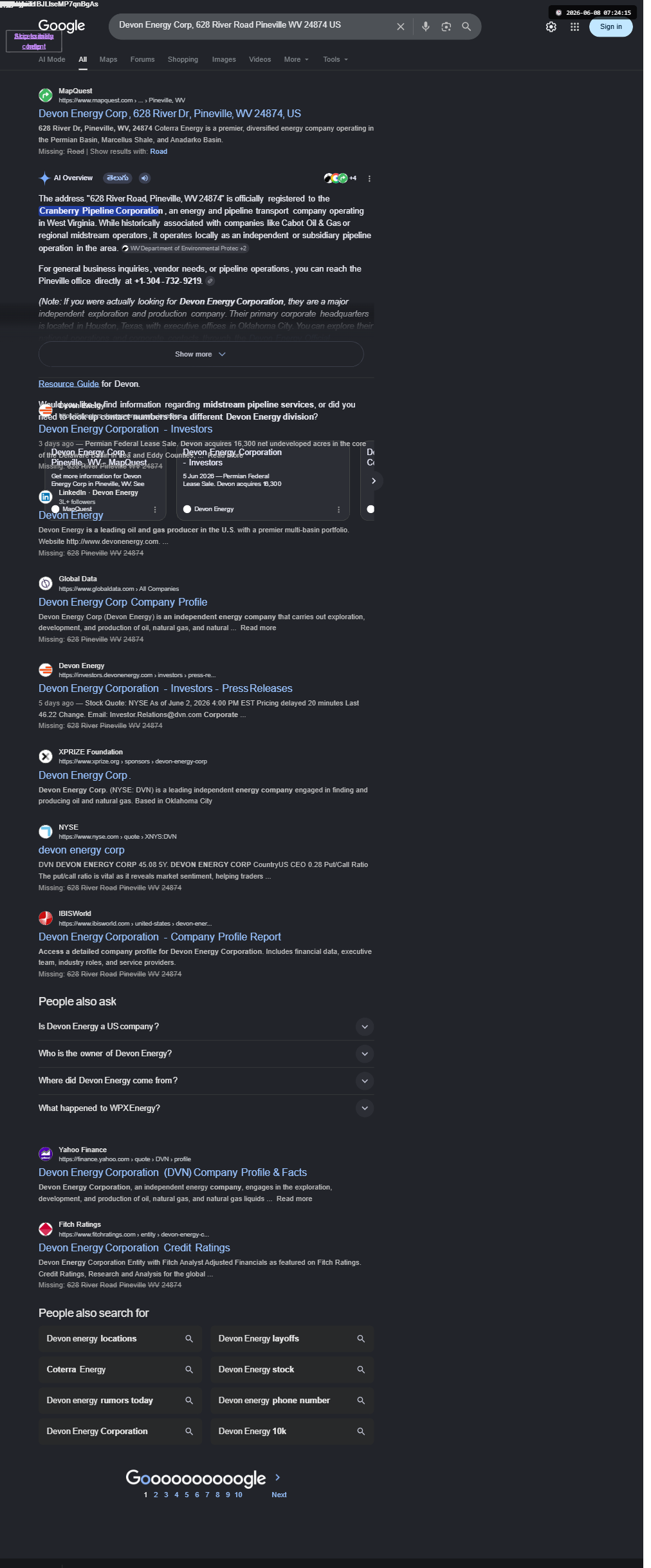Open Google quick settings gear
This screenshot has width=651, height=1568.
(551, 27)
